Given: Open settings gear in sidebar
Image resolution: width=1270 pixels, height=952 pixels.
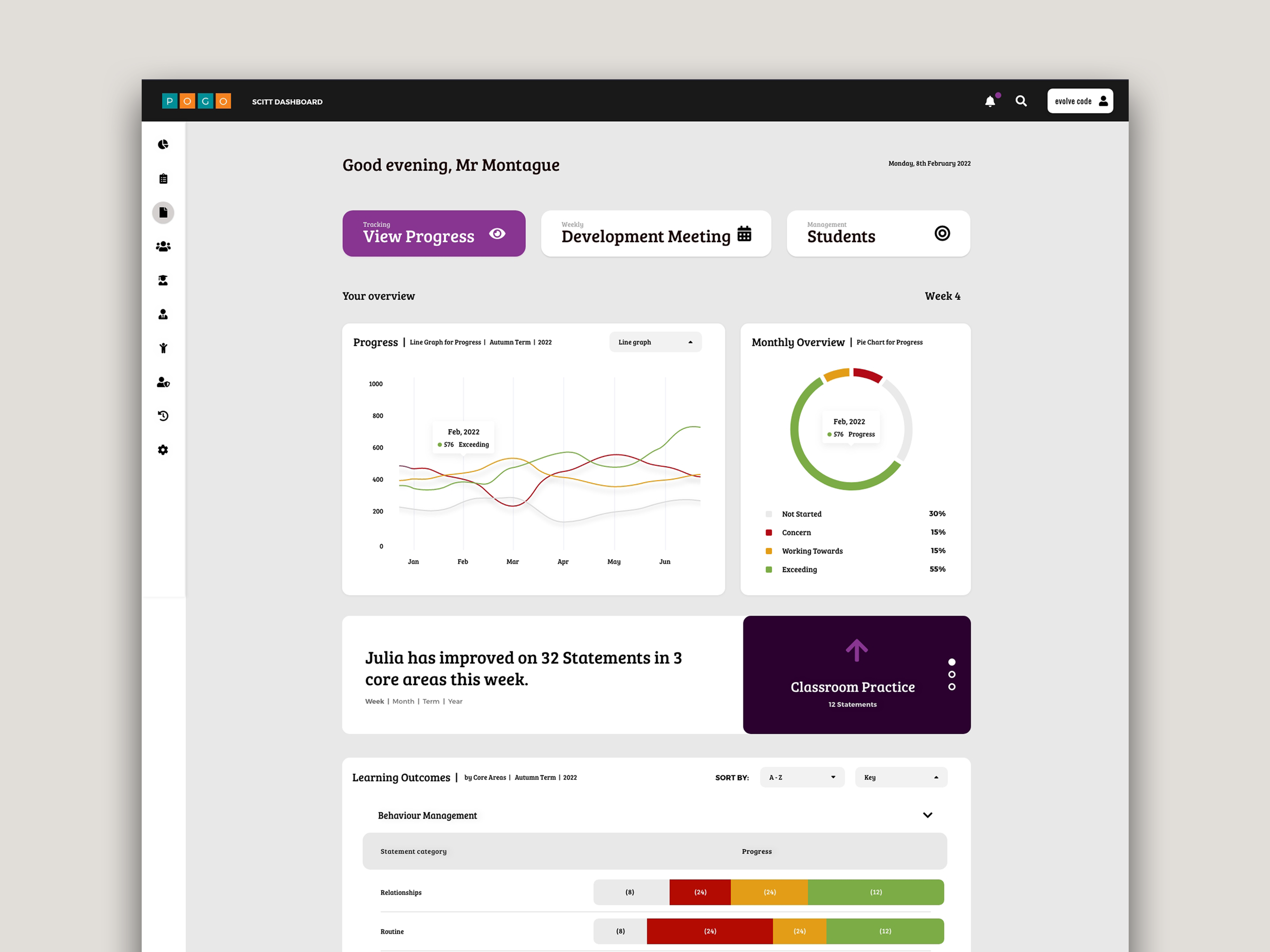Looking at the screenshot, I should tap(163, 450).
